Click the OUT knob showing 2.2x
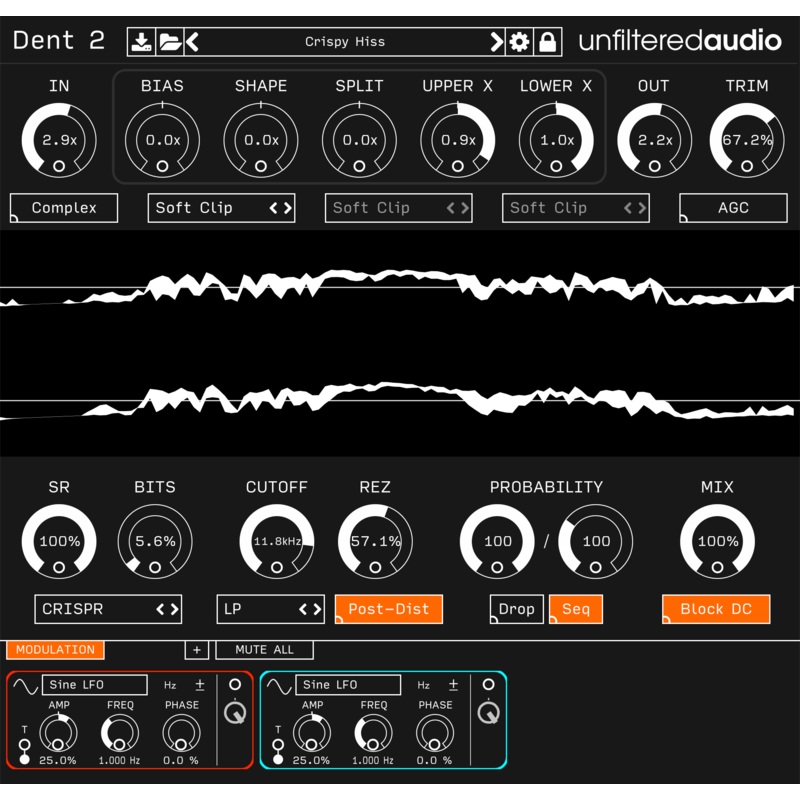 (x=655, y=140)
